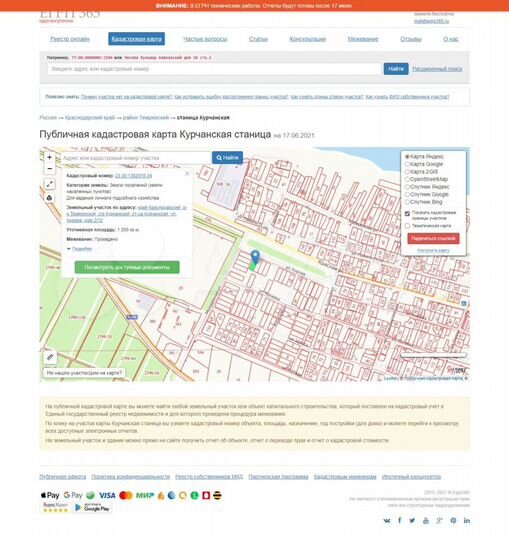Click район Темрюкский breadcrumb

[146, 117]
